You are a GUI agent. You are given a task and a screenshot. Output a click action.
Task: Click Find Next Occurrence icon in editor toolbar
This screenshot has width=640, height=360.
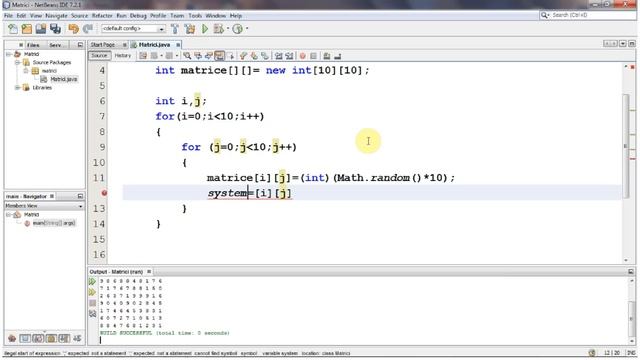click(209, 56)
